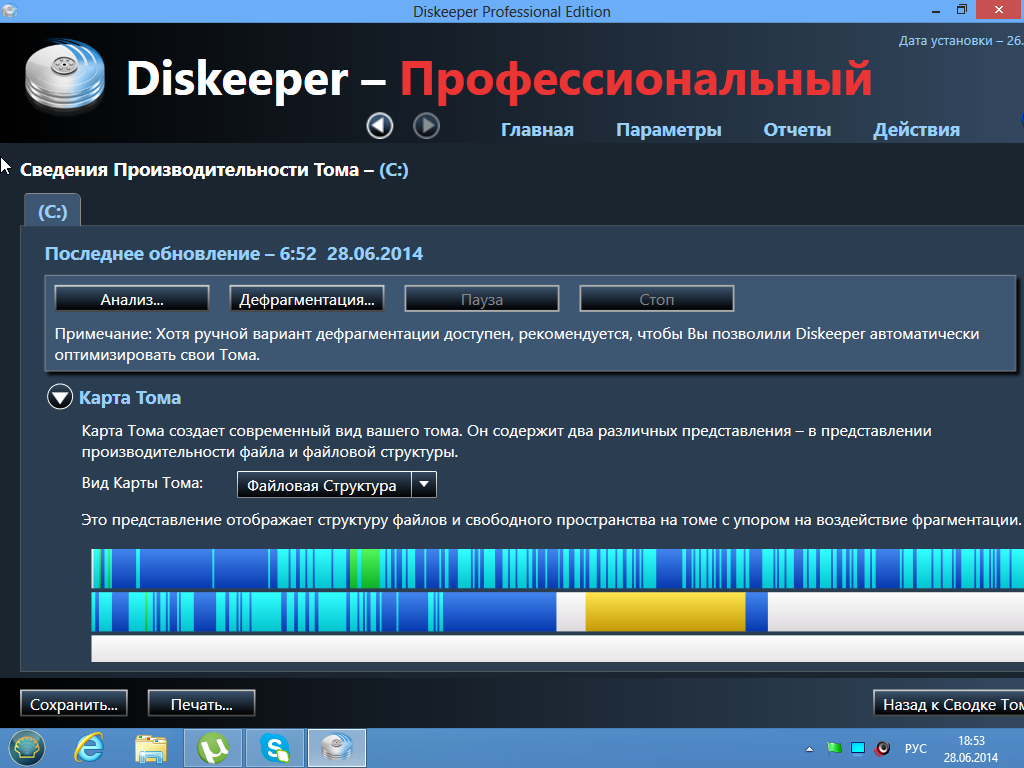Click the Сохранить... button
Image resolution: width=1024 pixels, height=768 pixels.
click(x=74, y=704)
